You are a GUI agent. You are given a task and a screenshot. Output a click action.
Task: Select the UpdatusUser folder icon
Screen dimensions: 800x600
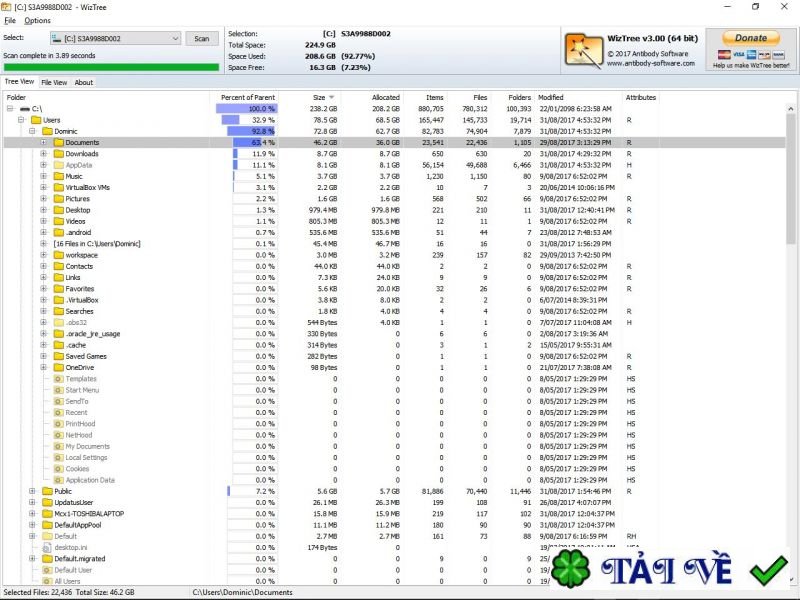coord(47,502)
